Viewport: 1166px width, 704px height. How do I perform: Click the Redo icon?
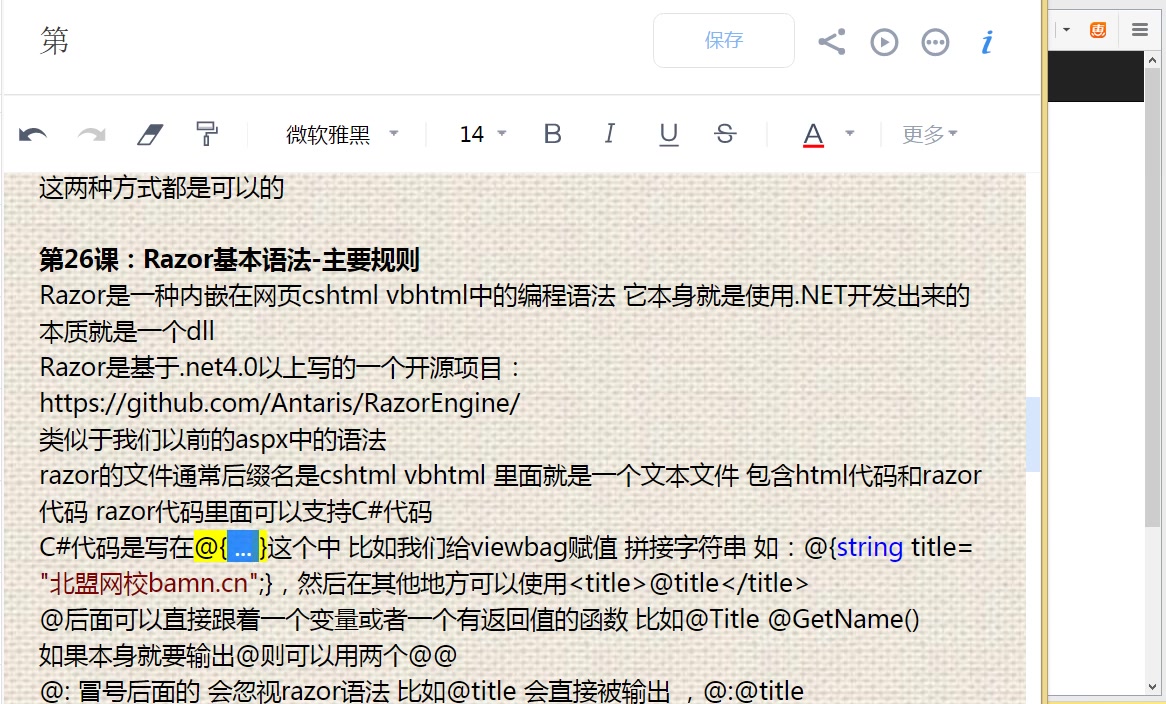point(91,132)
